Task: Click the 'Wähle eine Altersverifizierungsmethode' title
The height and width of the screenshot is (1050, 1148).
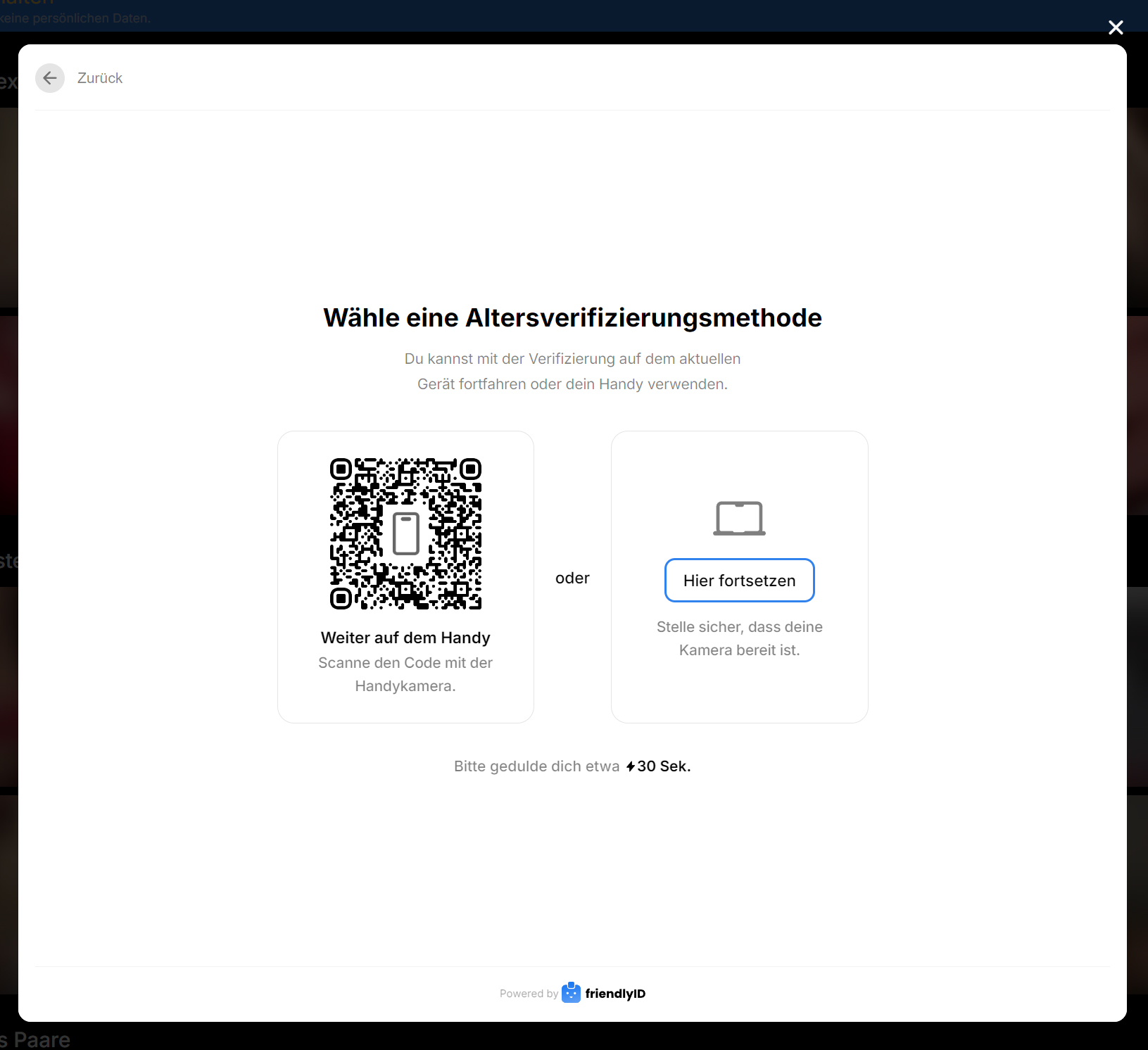Action: pos(572,317)
